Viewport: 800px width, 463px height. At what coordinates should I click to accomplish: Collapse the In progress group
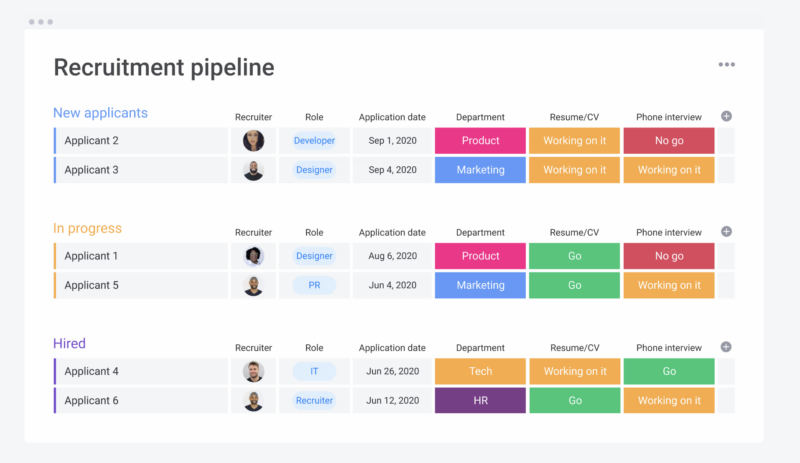click(x=87, y=229)
